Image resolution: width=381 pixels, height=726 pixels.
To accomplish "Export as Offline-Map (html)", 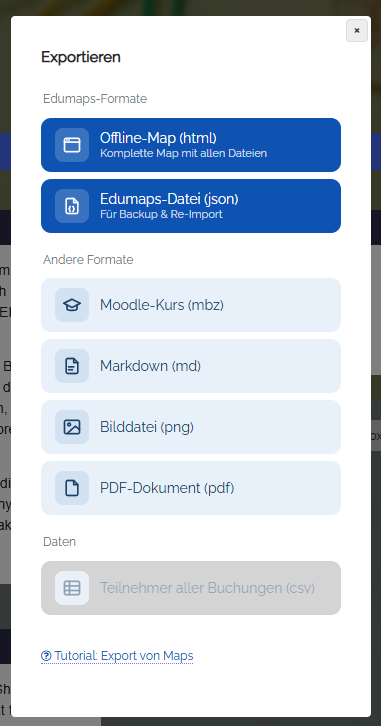I will click(191, 145).
